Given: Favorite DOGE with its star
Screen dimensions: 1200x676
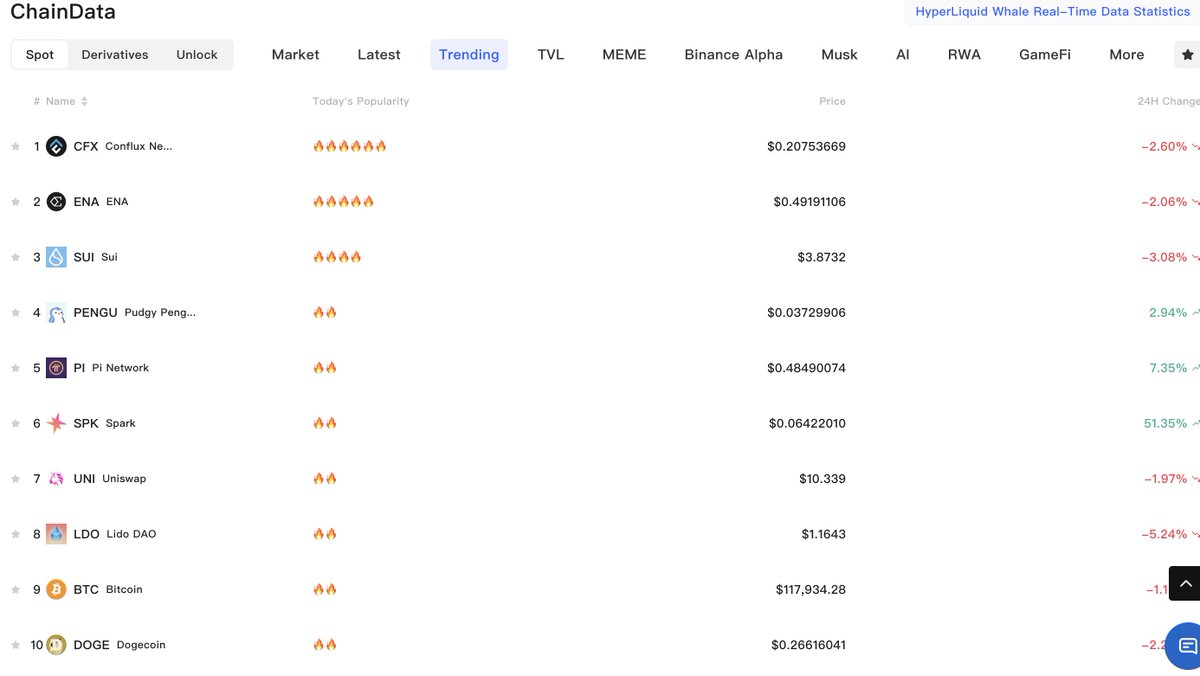Looking at the screenshot, I should 15,645.
